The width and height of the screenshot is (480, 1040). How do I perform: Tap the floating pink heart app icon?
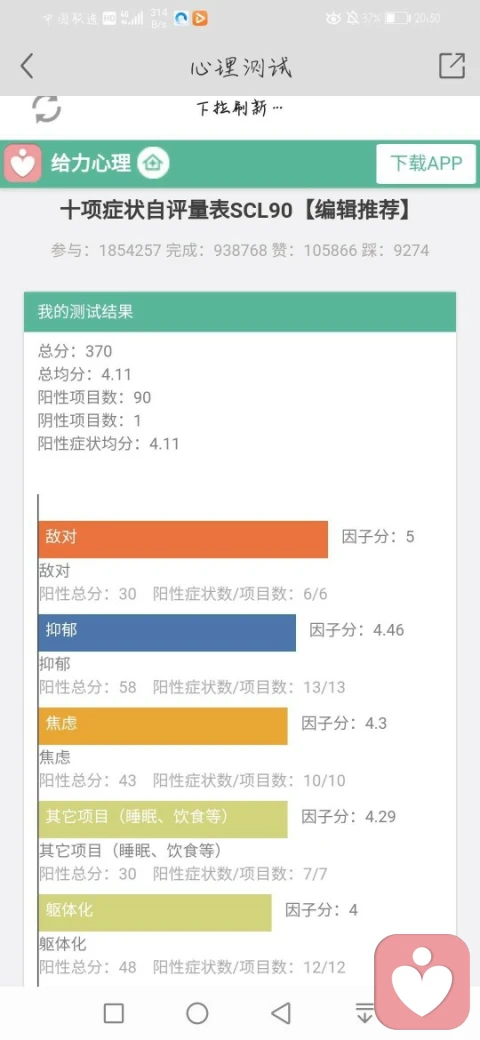(422, 981)
